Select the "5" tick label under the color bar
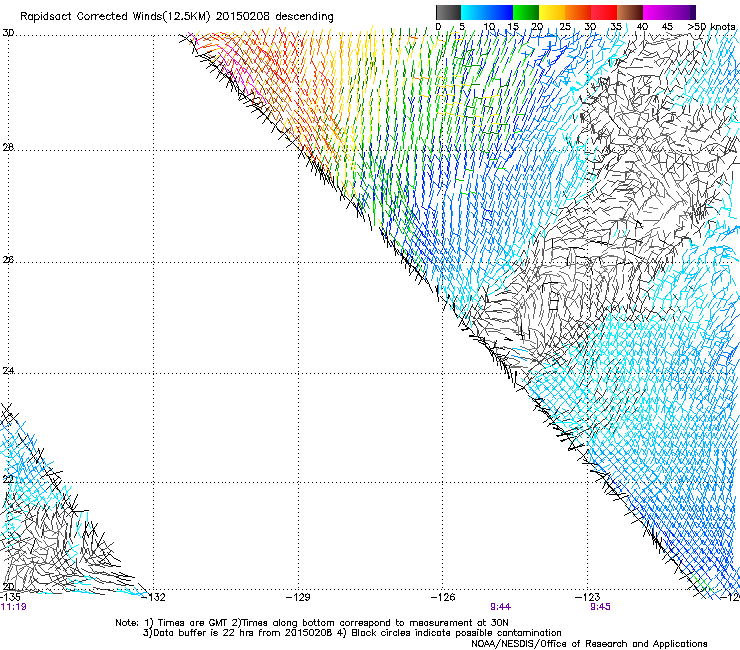740x650 pixels. [x=462, y=27]
